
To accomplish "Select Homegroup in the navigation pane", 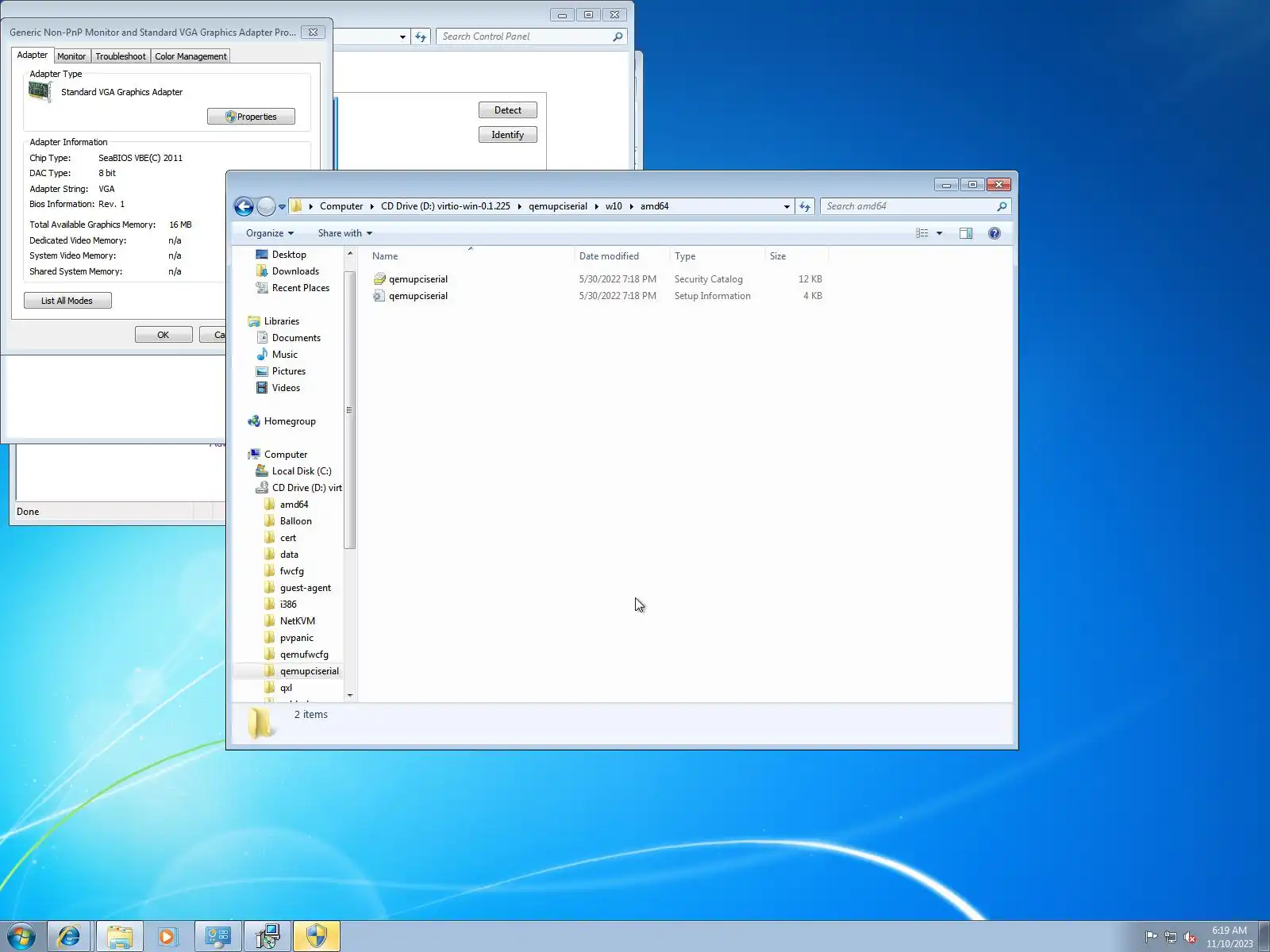I will pyautogui.click(x=282, y=421).
